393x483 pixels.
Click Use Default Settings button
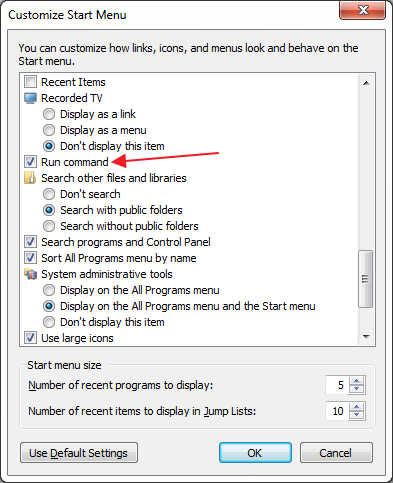coord(79,453)
